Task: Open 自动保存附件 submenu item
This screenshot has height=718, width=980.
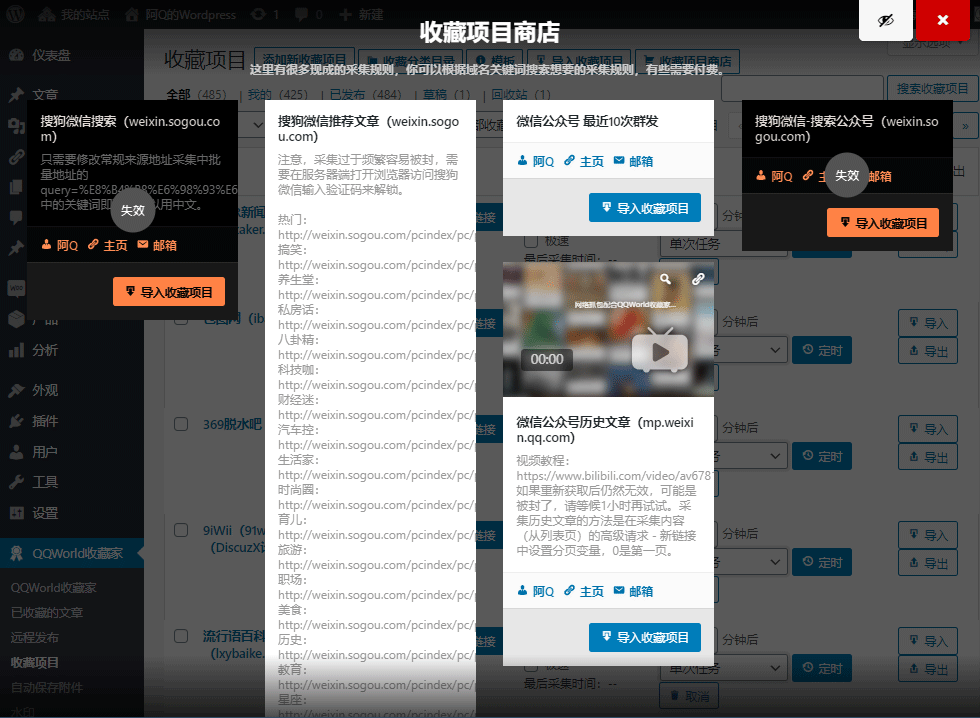Action: pos(47,688)
